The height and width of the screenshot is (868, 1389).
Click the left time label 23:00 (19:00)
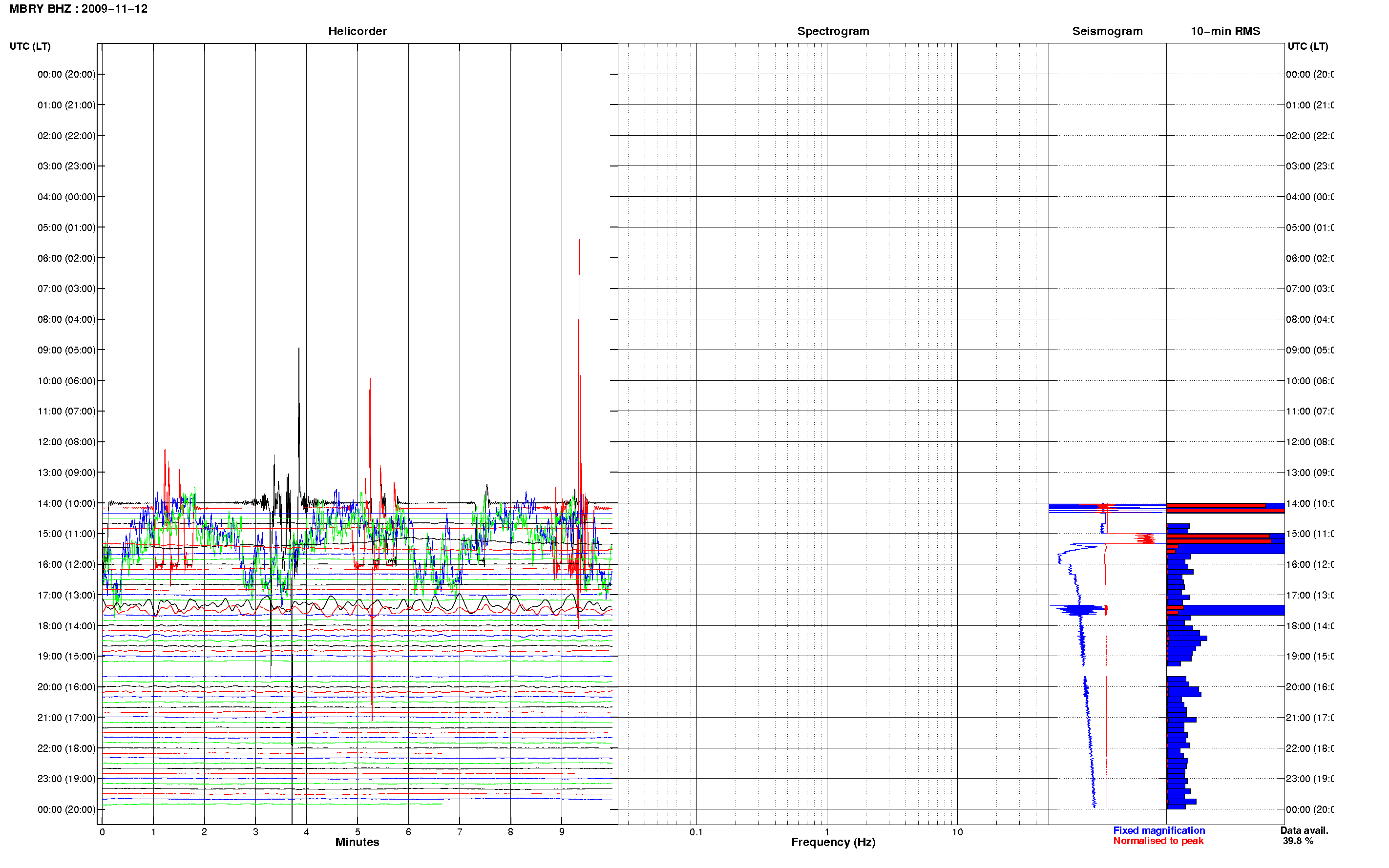66,779
